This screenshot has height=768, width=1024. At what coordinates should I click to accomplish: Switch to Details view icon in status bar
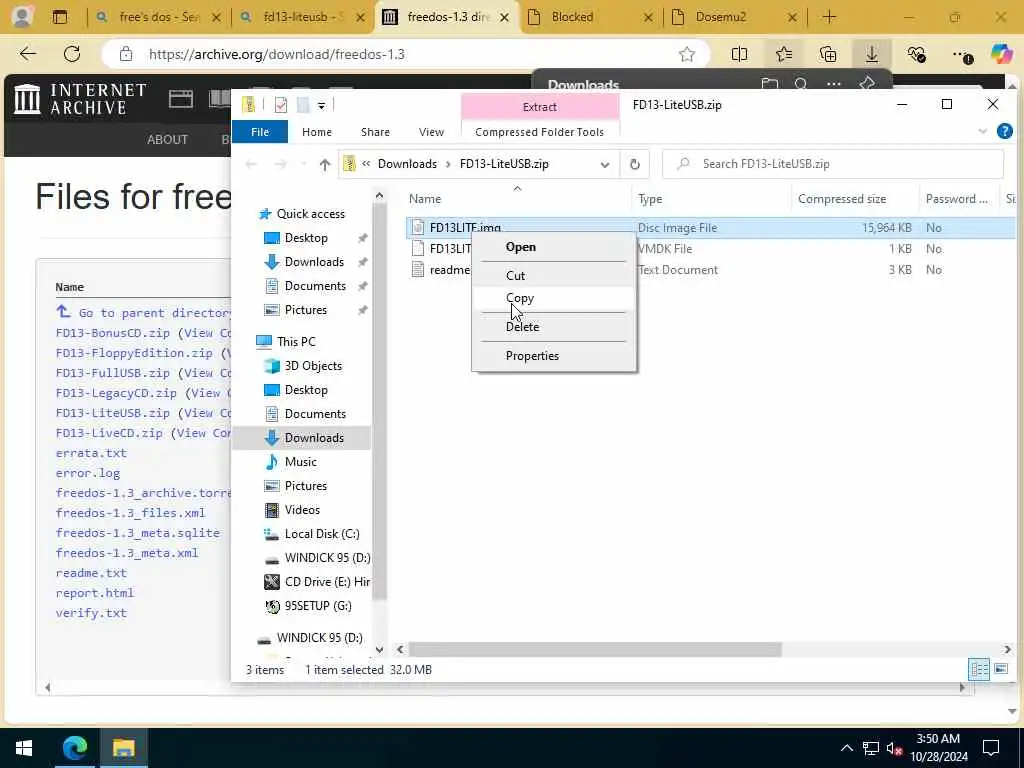tap(978, 669)
